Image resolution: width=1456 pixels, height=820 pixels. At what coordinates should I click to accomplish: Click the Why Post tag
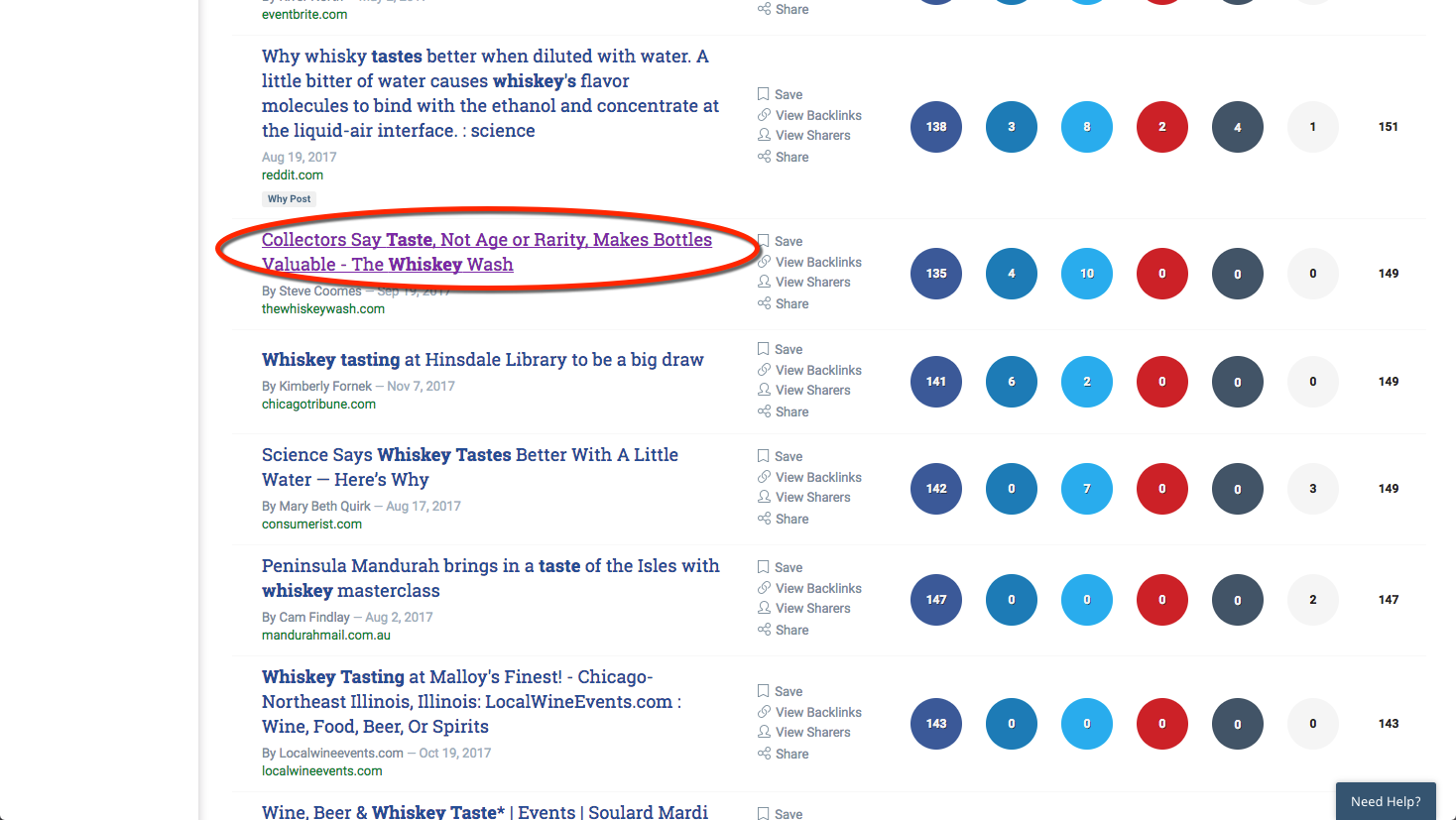coord(289,198)
